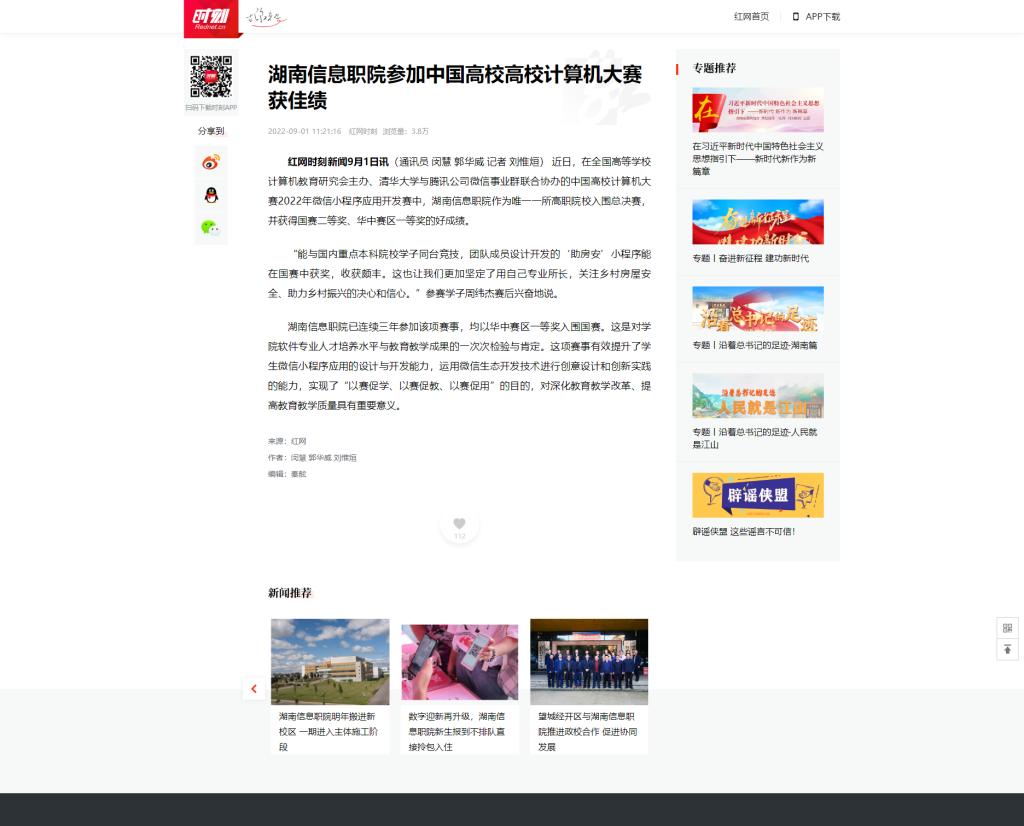Open 湖南信息职院明年搬进新校区 news link
This screenshot has height=826, width=1024.
pyautogui.click(x=328, y=731)
